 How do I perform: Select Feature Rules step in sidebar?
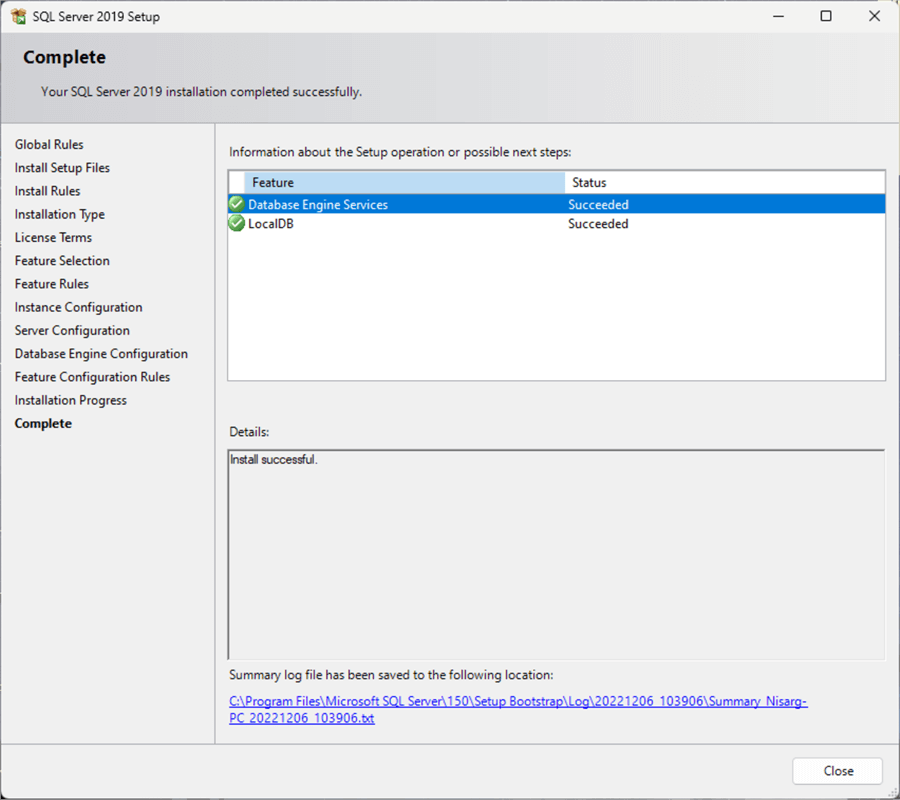pyautogui.click(x=52, y=284)
